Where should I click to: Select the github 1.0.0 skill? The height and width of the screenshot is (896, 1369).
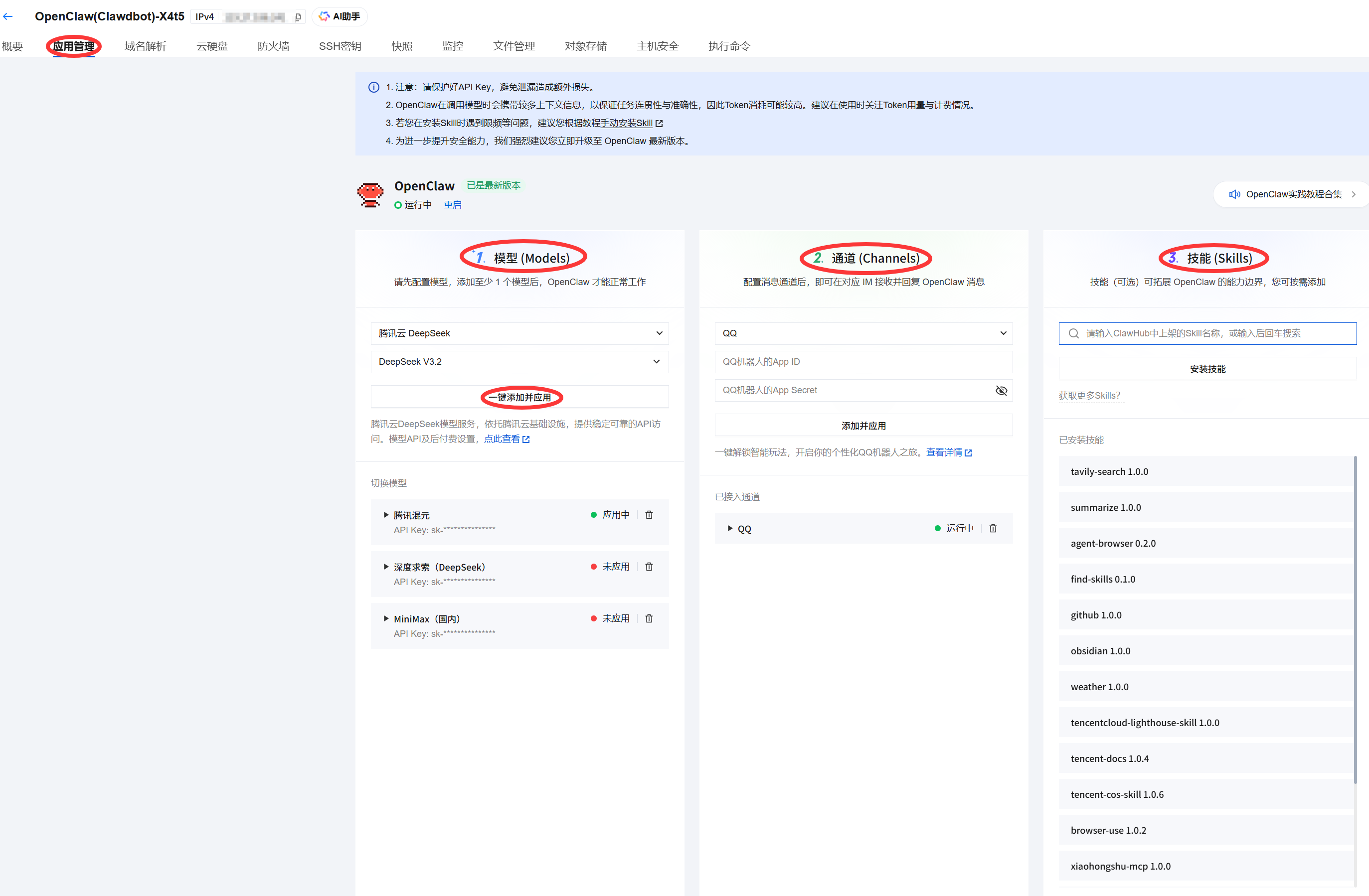coord(1205,615)
